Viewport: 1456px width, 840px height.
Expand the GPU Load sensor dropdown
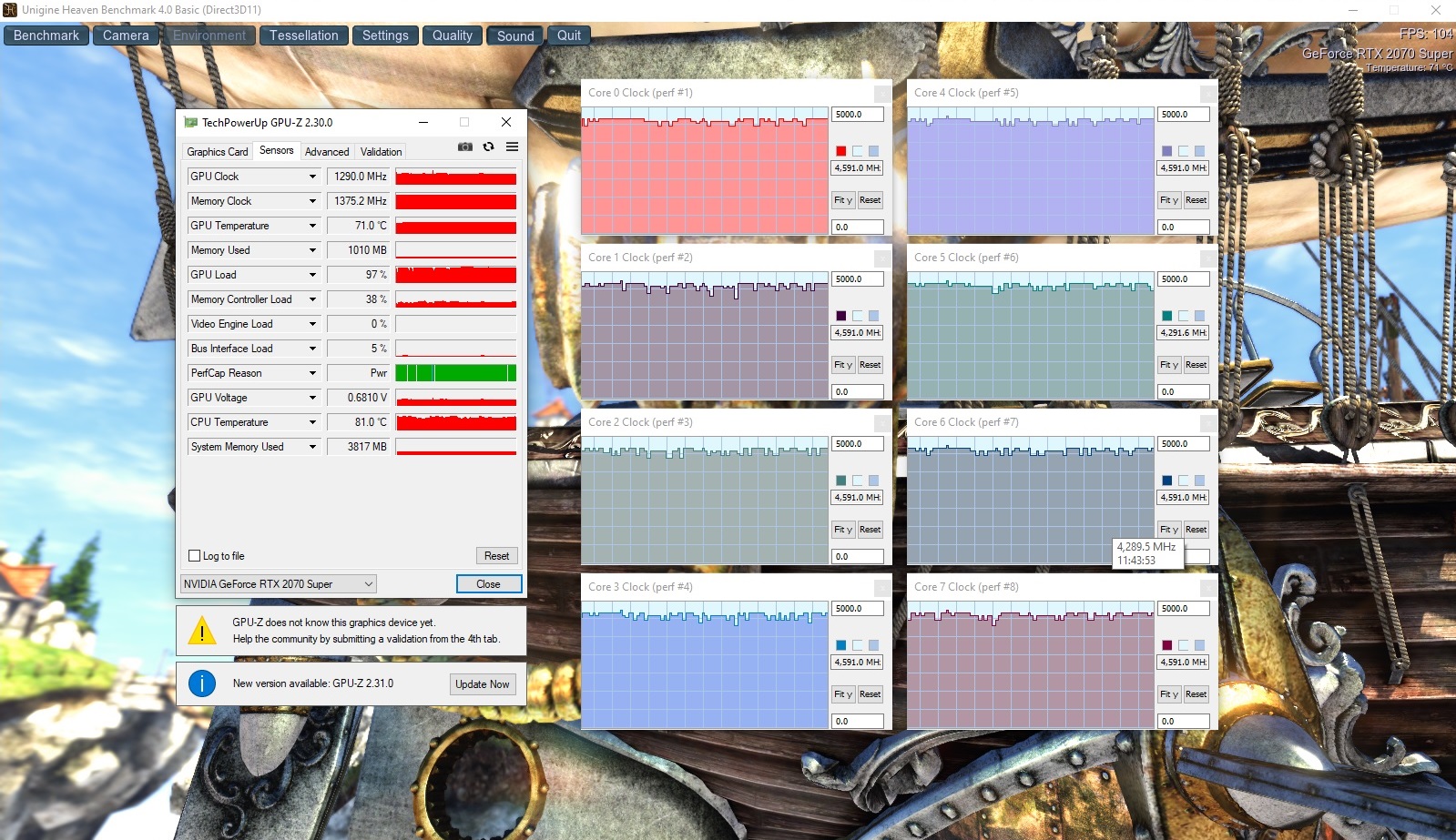click(312, 275)
